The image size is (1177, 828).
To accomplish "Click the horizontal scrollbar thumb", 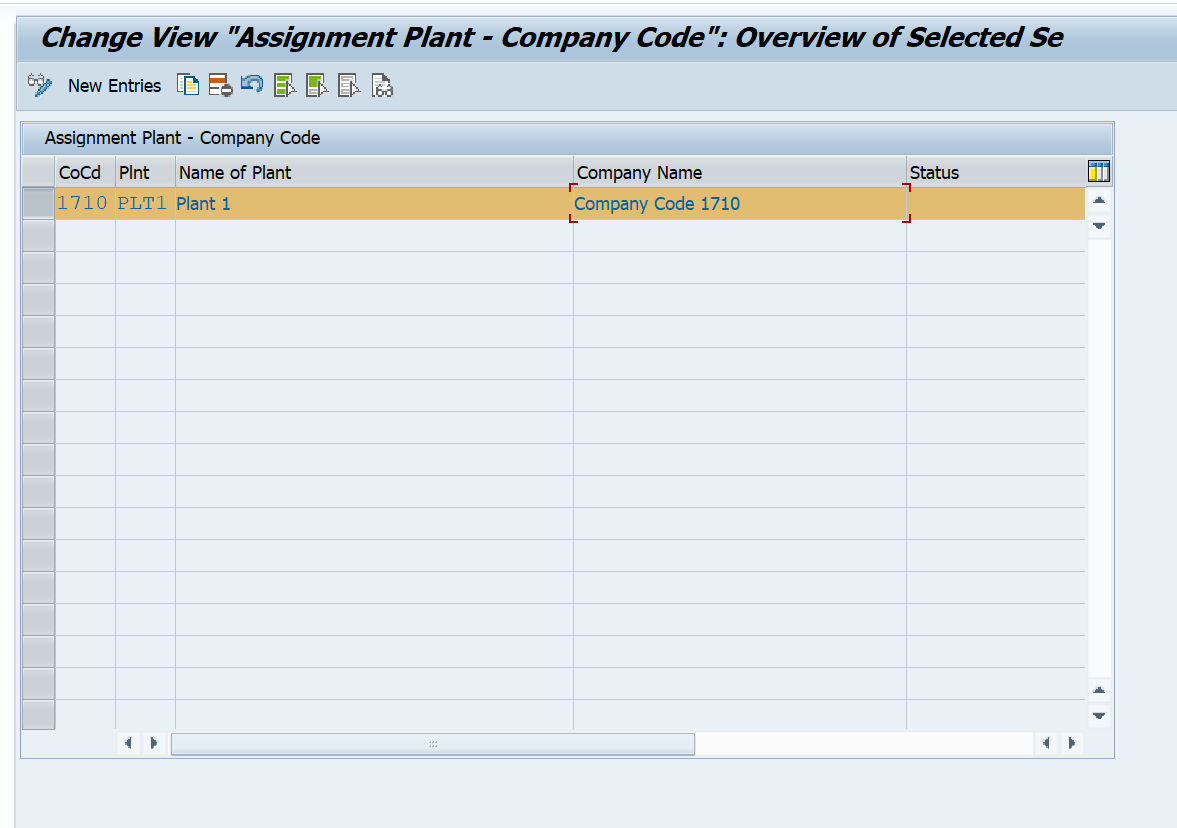I will click(432, 744).
